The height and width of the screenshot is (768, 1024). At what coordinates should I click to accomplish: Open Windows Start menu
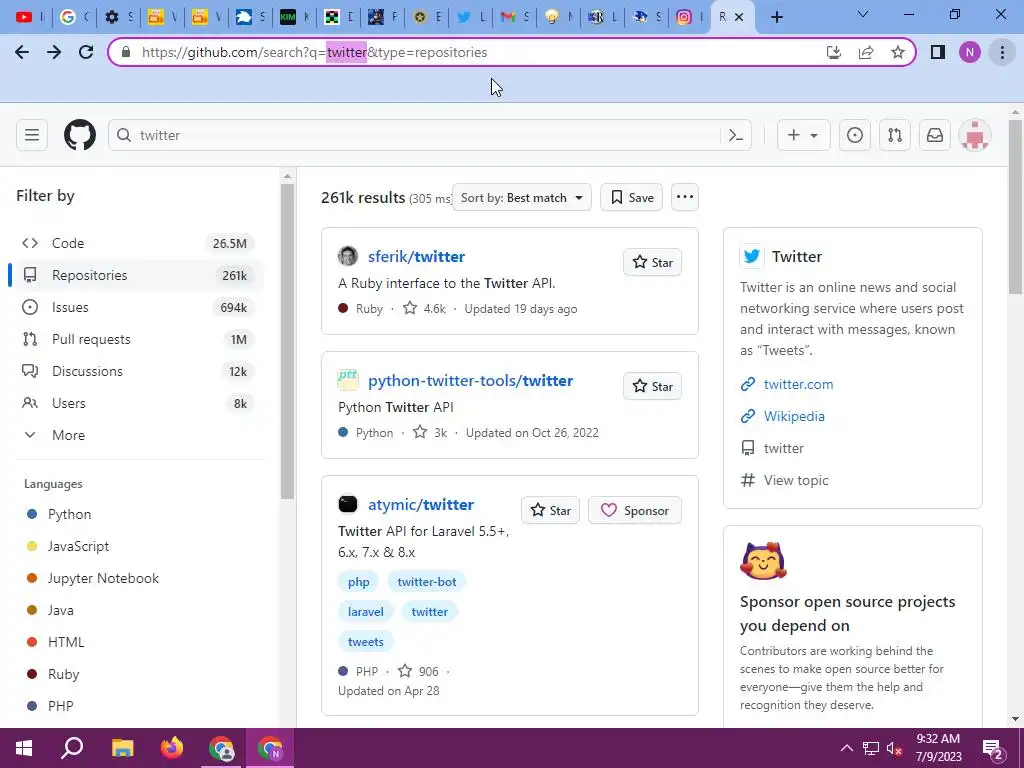(24, 748)
